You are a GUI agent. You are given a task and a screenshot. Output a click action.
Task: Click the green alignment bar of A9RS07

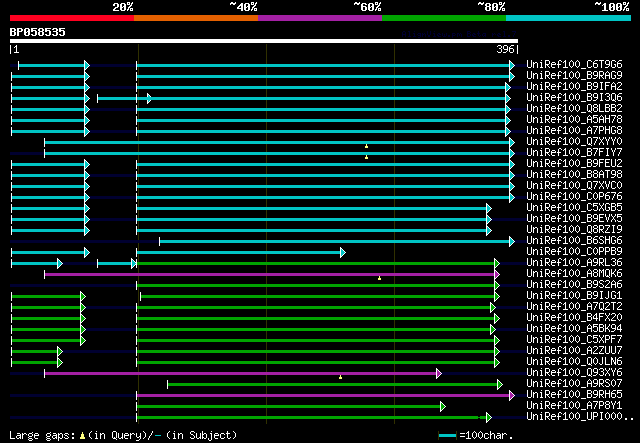(333, 385)
